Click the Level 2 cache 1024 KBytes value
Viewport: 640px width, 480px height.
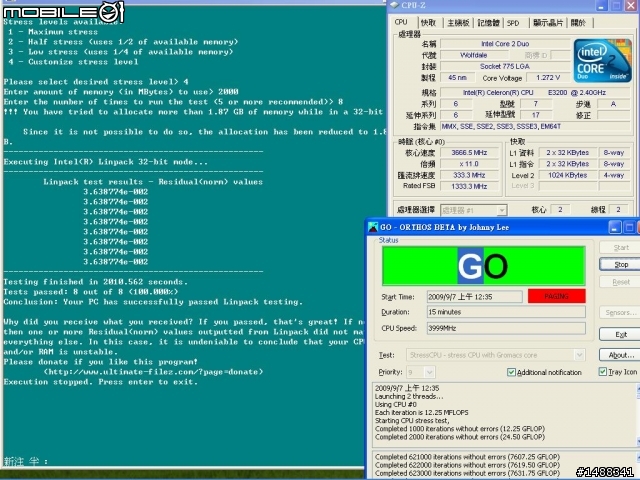tap(567, 175)
